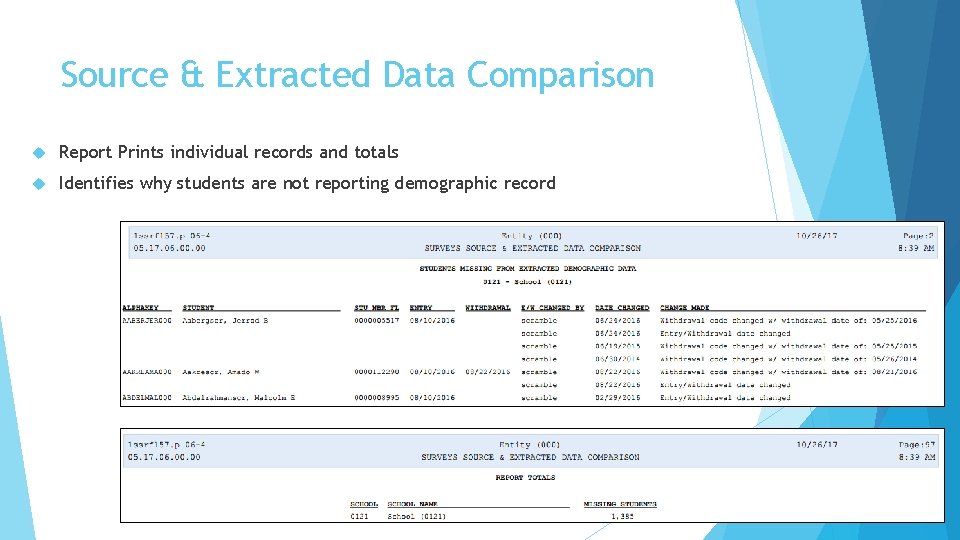
Task: Click the date changed value 02/29/2016
Action: [x=618, y=397]
